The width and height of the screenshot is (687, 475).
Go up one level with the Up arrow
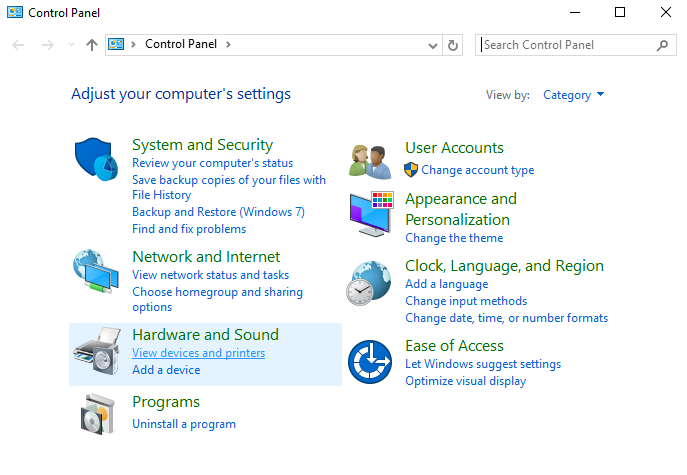click(92, 45)
